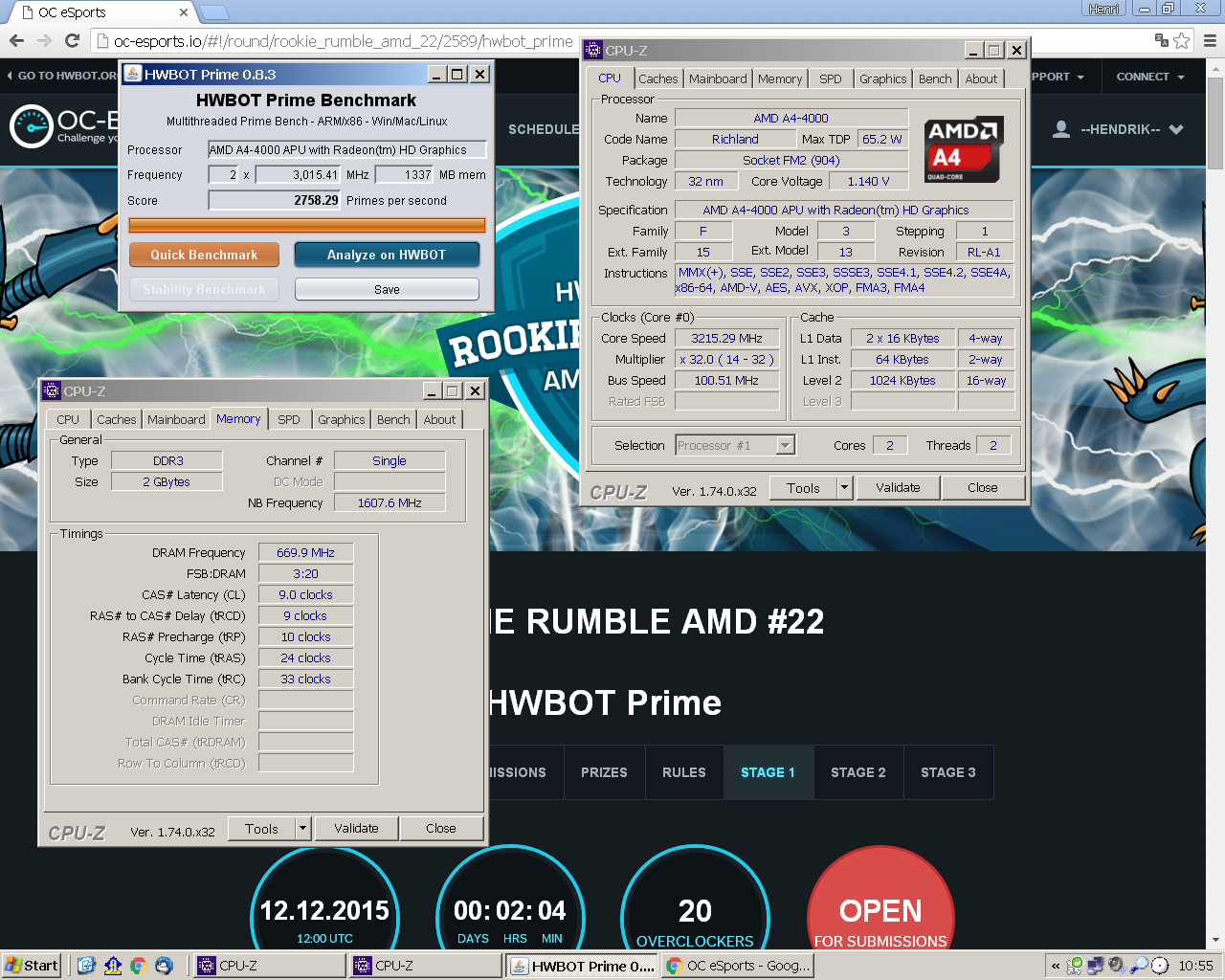Viewport: 1225px width, 980px height.
Task: Switch to HWBOT Prime taskbar button
Action: pos(582,966)
